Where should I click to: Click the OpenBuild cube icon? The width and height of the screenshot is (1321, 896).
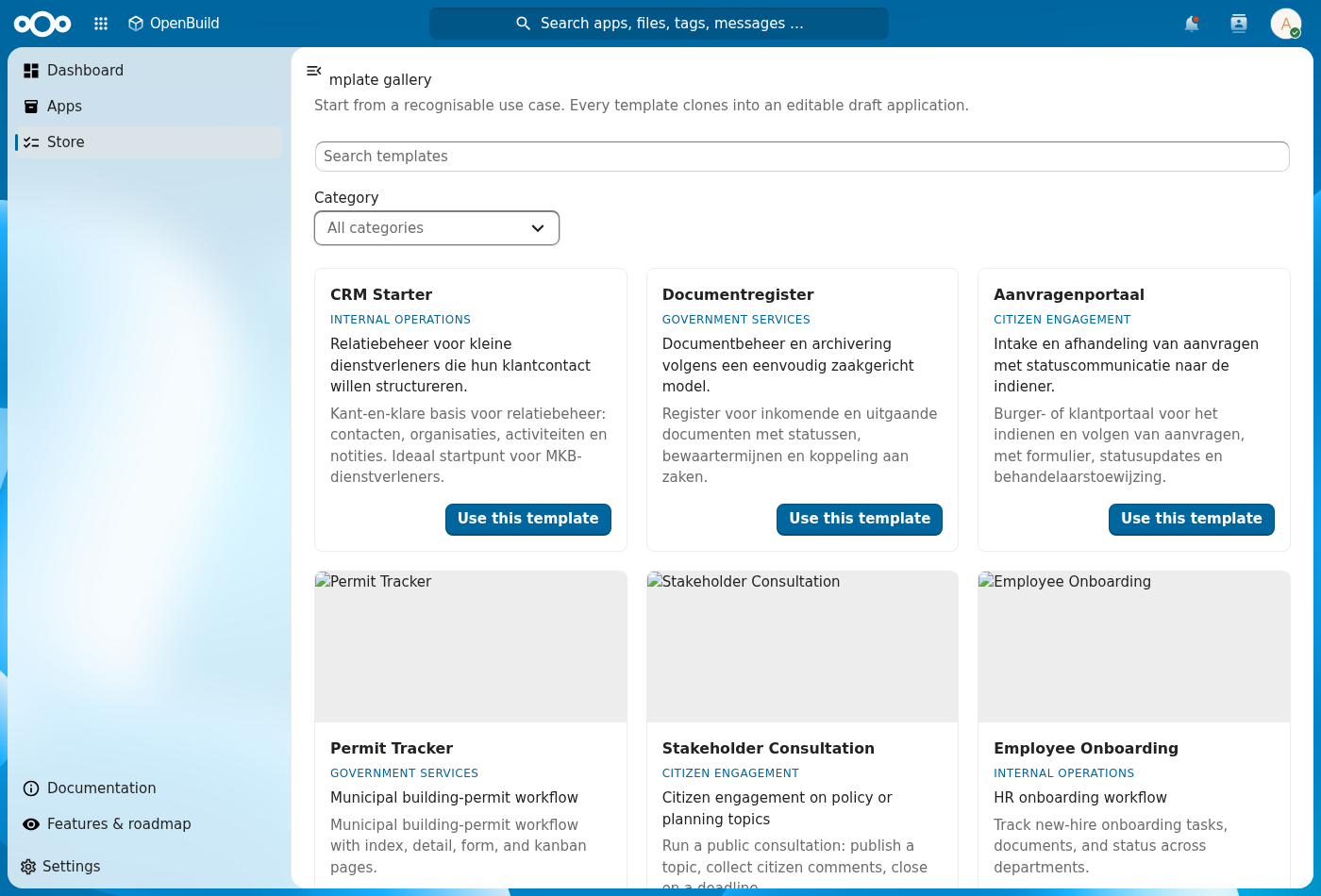[136, 24]
